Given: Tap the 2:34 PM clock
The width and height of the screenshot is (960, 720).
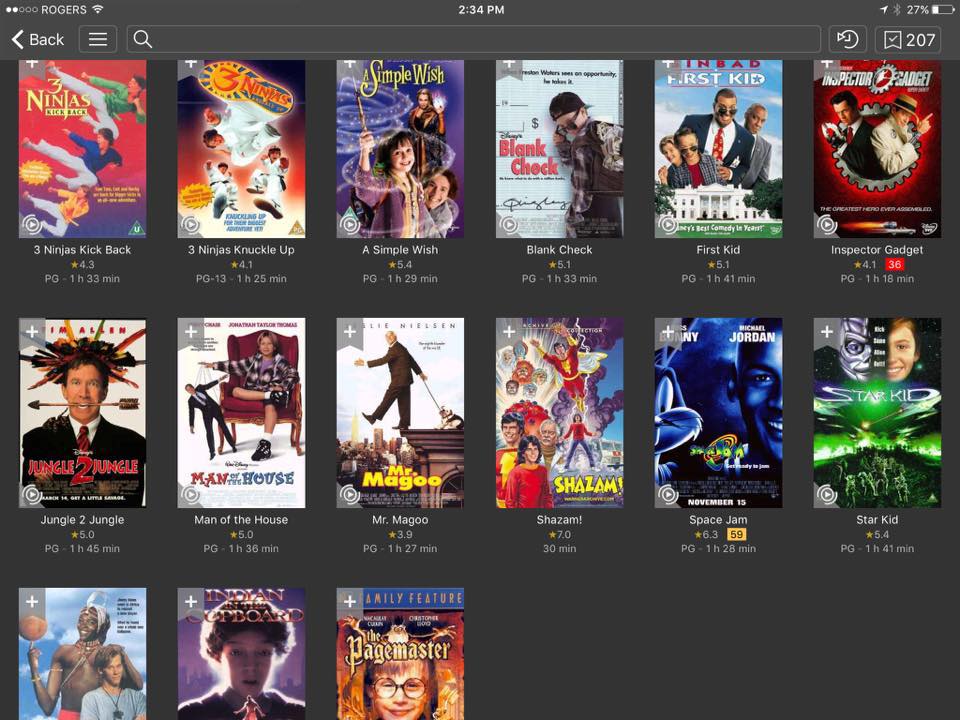Looking at the screenshot, I should [x=481, y=10].
